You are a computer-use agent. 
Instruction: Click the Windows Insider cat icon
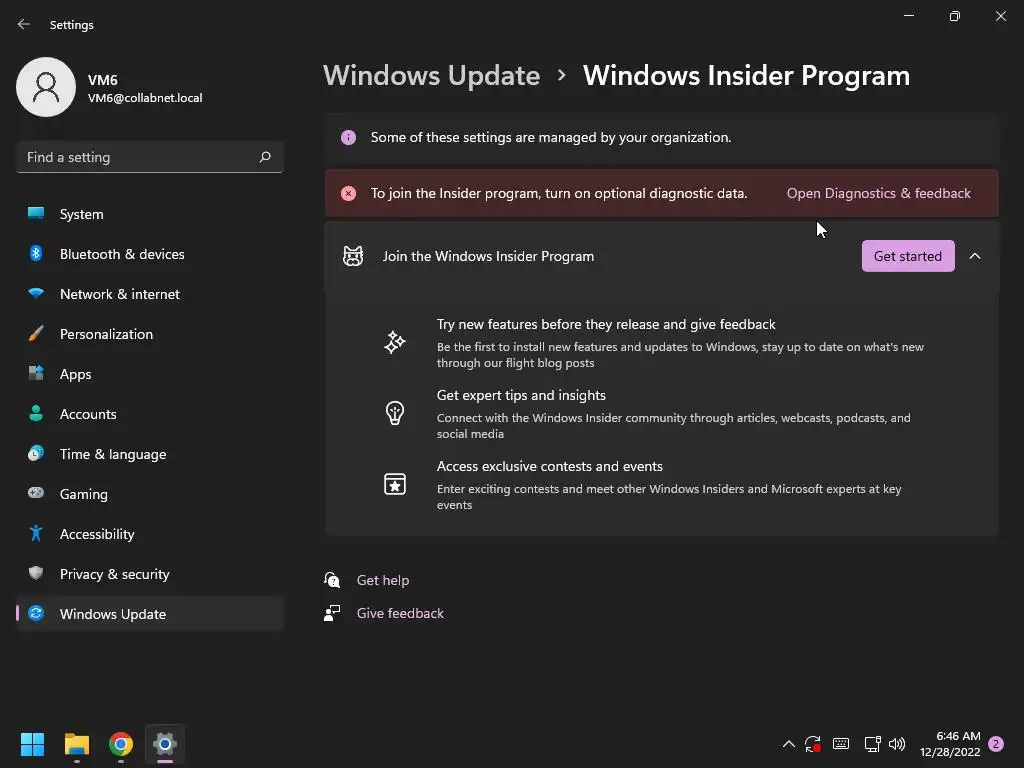point(353,256)
